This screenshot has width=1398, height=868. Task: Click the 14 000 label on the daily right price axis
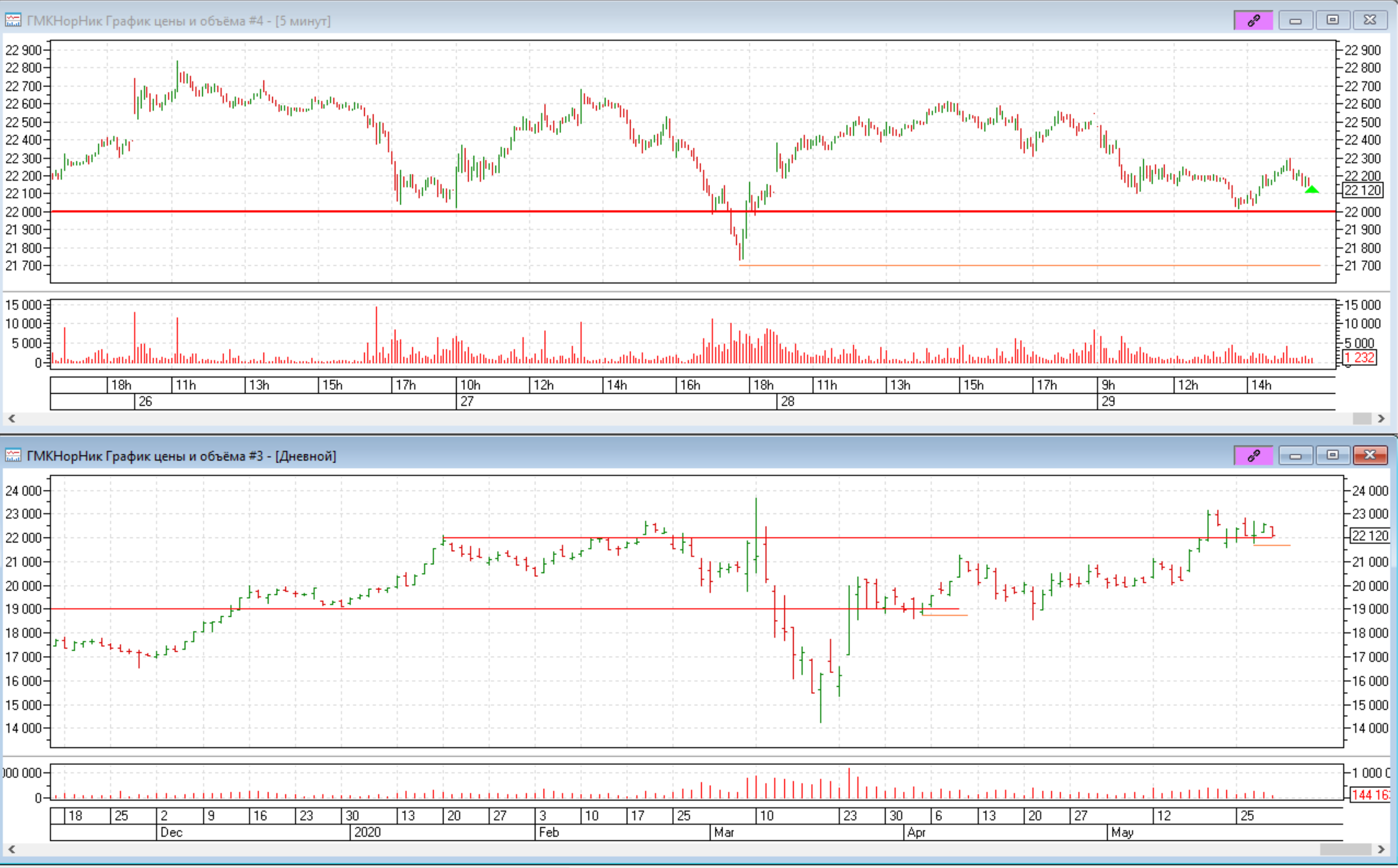[1370, 728]
